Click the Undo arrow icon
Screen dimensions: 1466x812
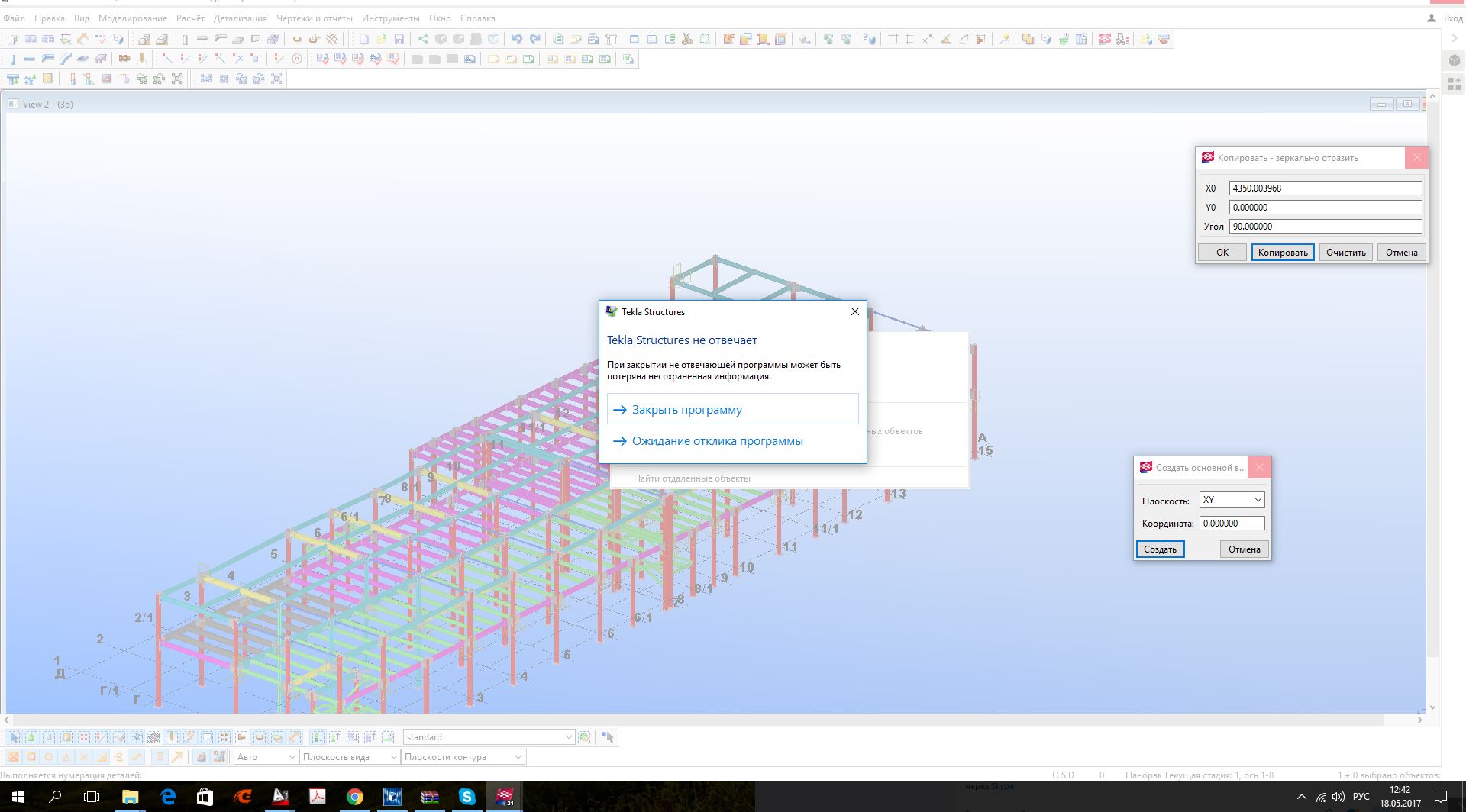coord(517,39)
